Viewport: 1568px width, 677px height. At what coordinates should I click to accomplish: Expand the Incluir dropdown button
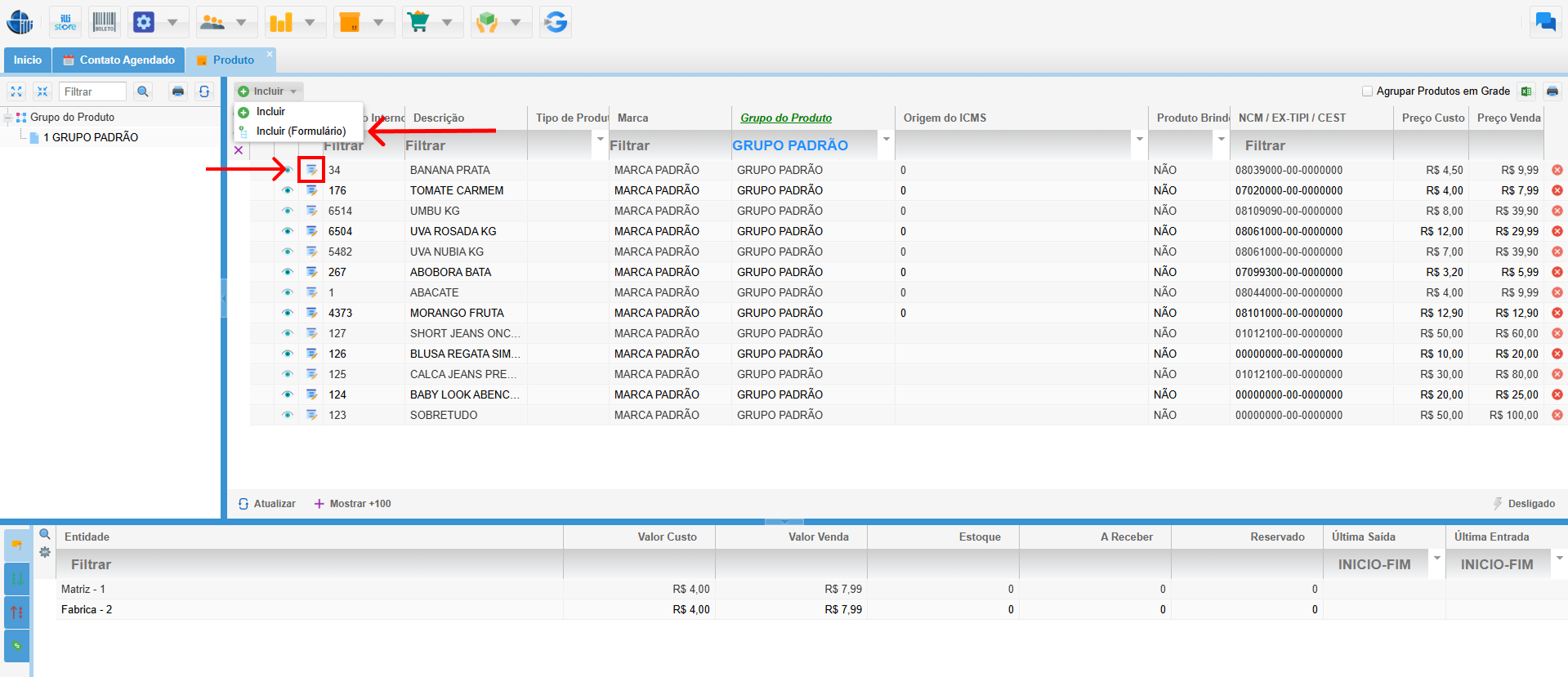(269, 91)
